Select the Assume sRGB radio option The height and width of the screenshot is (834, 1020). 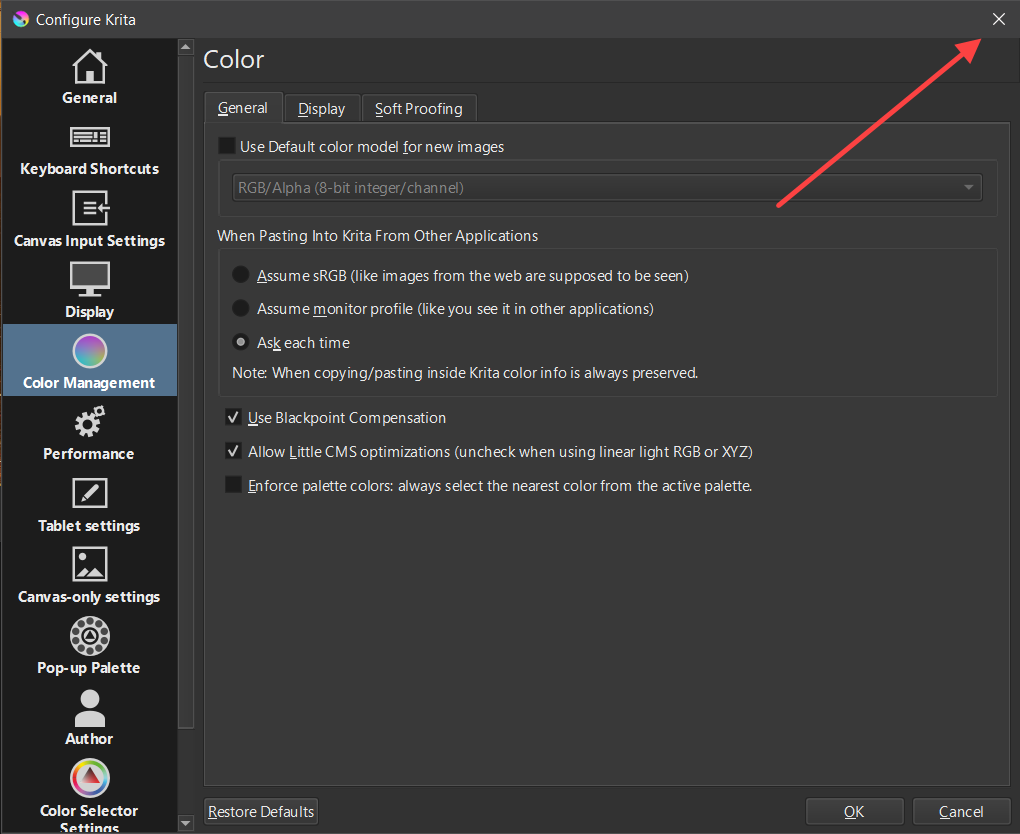(241, 275)
